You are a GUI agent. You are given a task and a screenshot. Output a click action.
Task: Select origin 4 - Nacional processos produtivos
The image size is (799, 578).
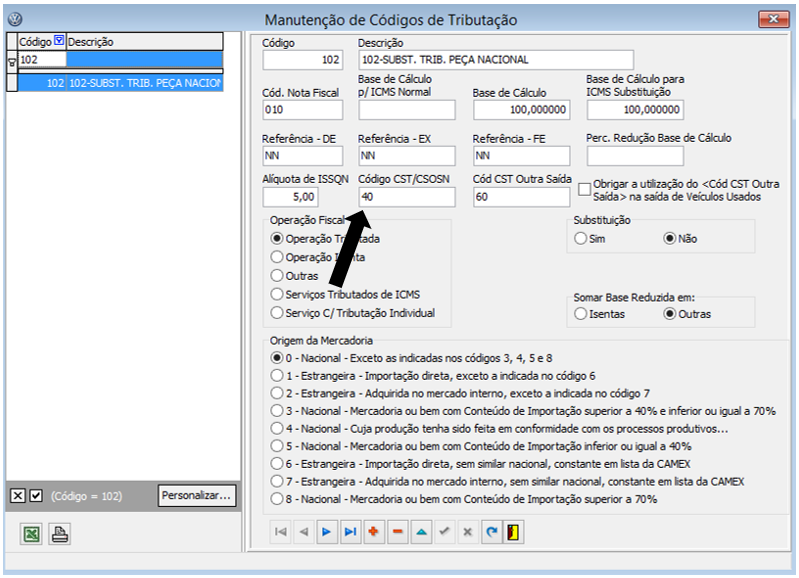pos(277,428)
